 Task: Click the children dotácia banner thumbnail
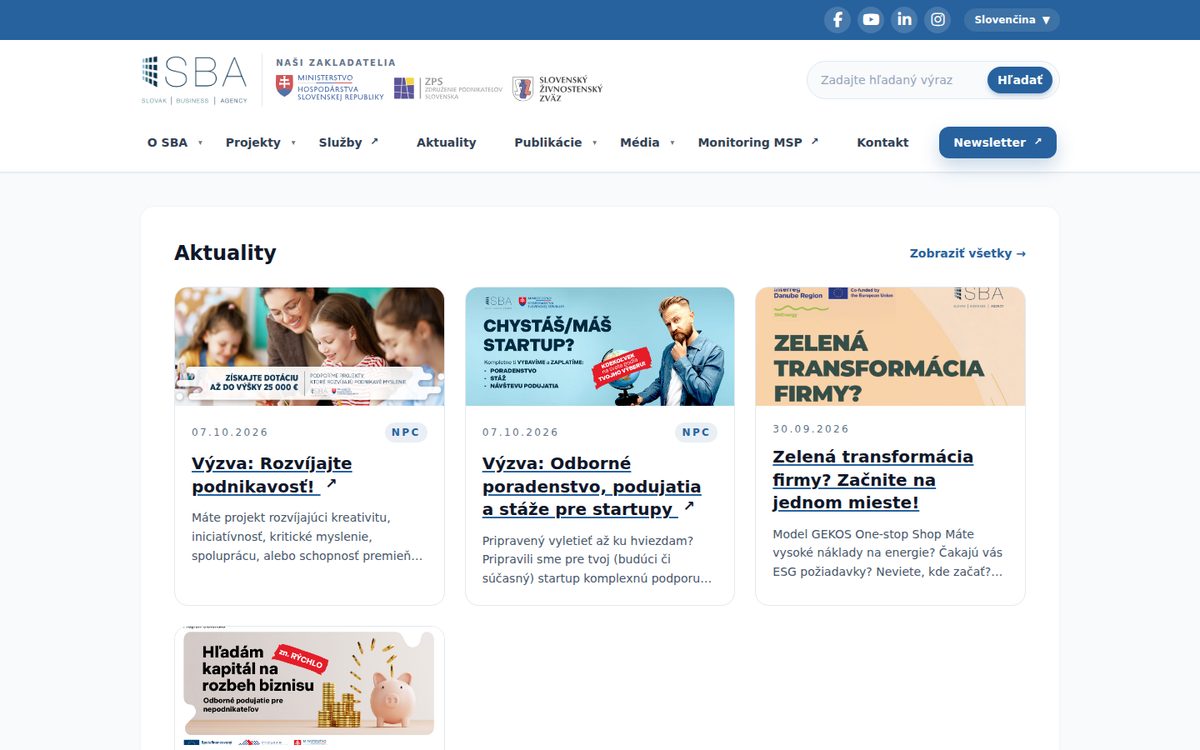(x=309, y=346)
